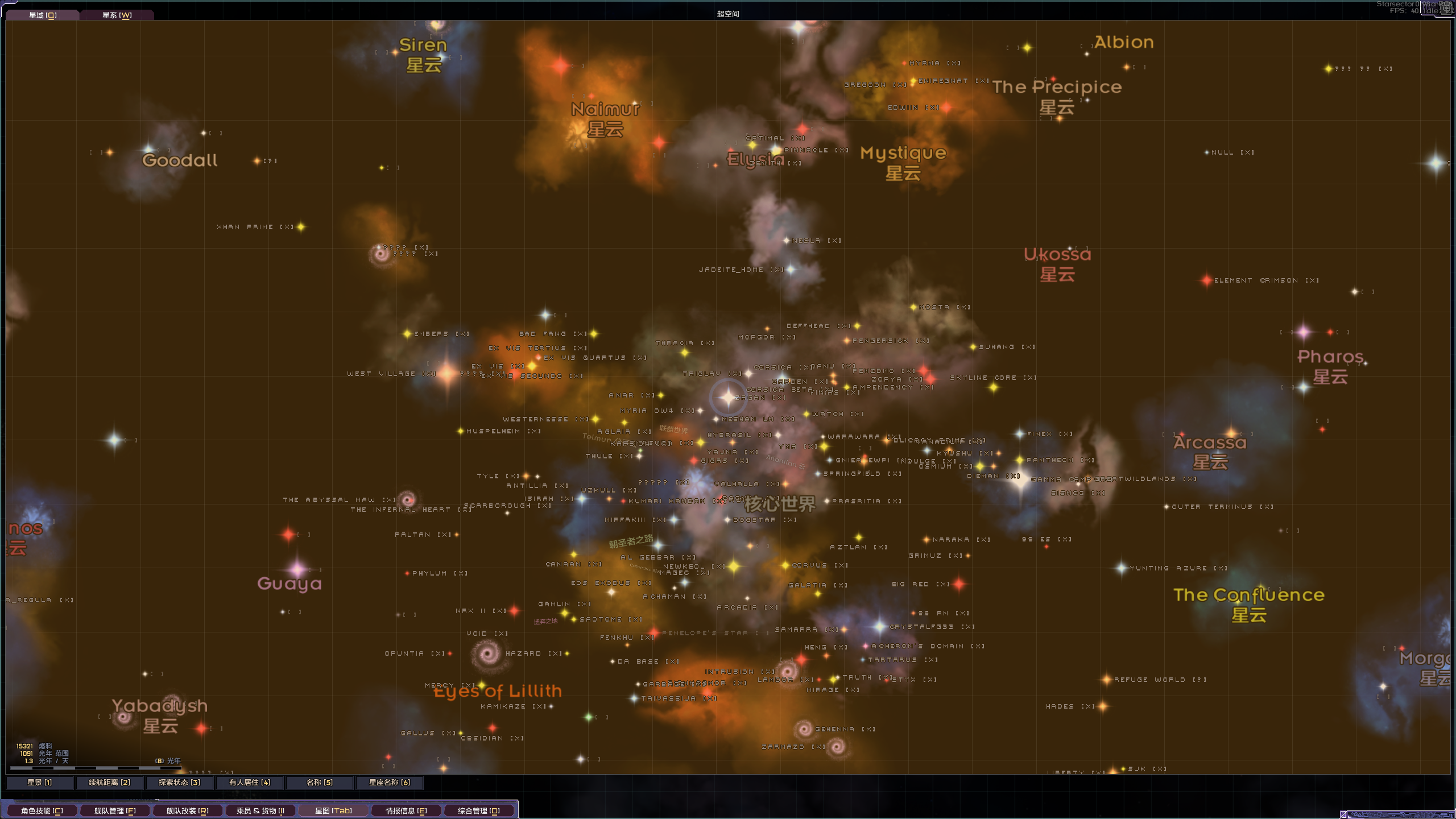
Task: Select The Abyssal Maw spiral
Action: click(407, 500)
